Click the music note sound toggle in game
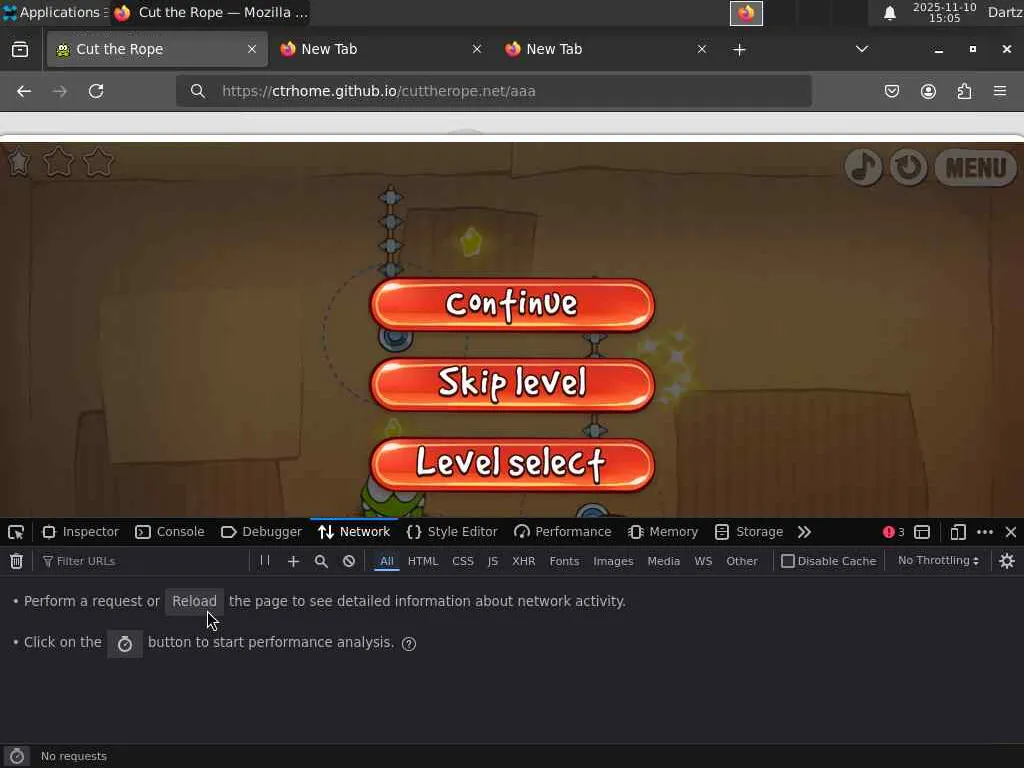The width and height of the screenshot is (1024, 768). [863, 167]
